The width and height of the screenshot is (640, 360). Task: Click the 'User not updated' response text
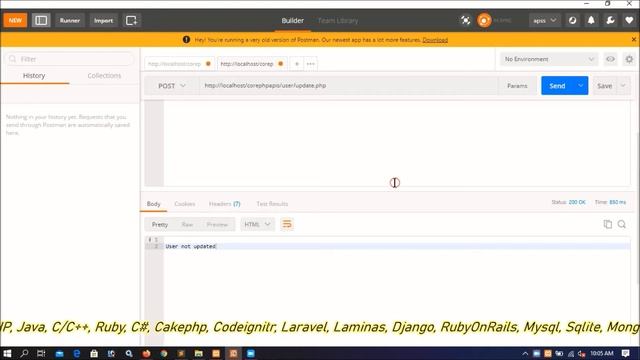click(191, 246)
